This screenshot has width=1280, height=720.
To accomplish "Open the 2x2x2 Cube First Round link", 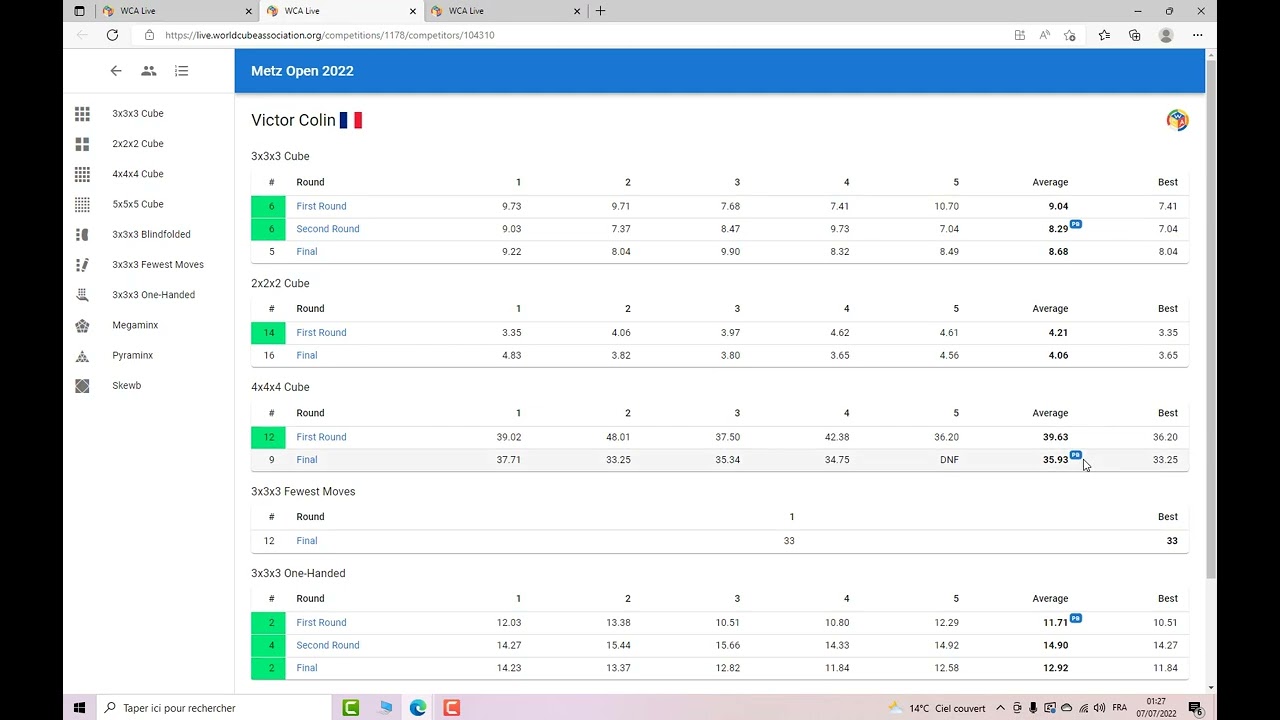I will pyautogui.click(x=321, y=333).
